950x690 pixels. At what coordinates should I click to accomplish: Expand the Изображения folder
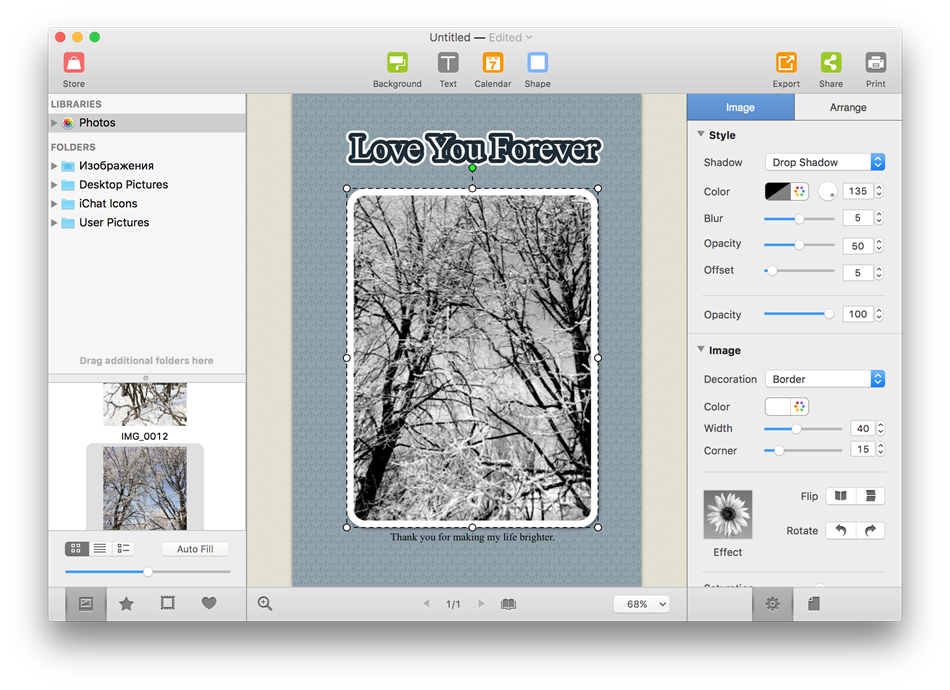54,166
